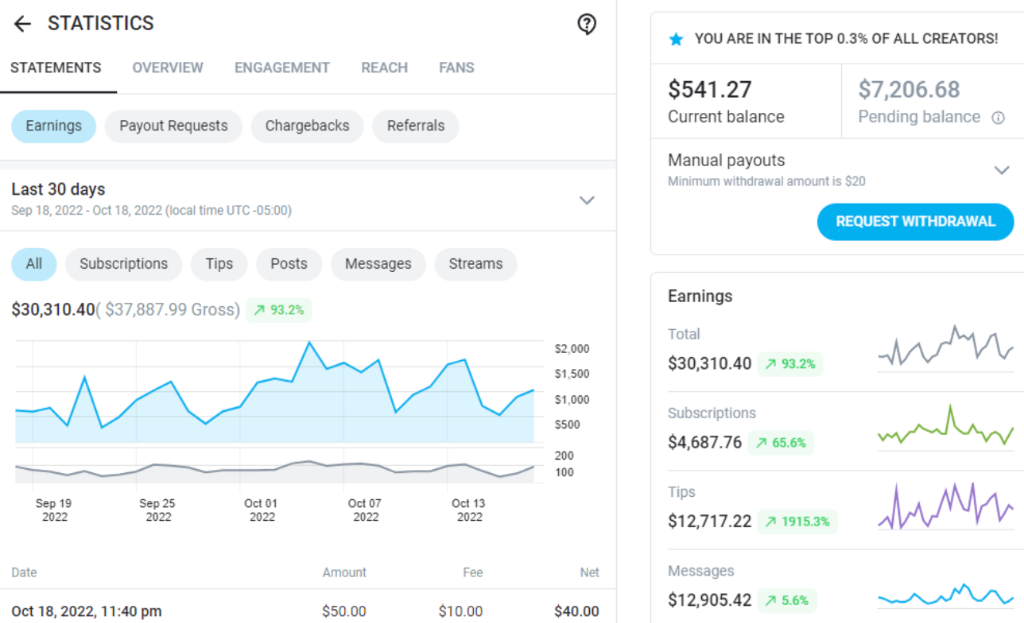Select the Tips filter chip

click(x=219, y=264)
